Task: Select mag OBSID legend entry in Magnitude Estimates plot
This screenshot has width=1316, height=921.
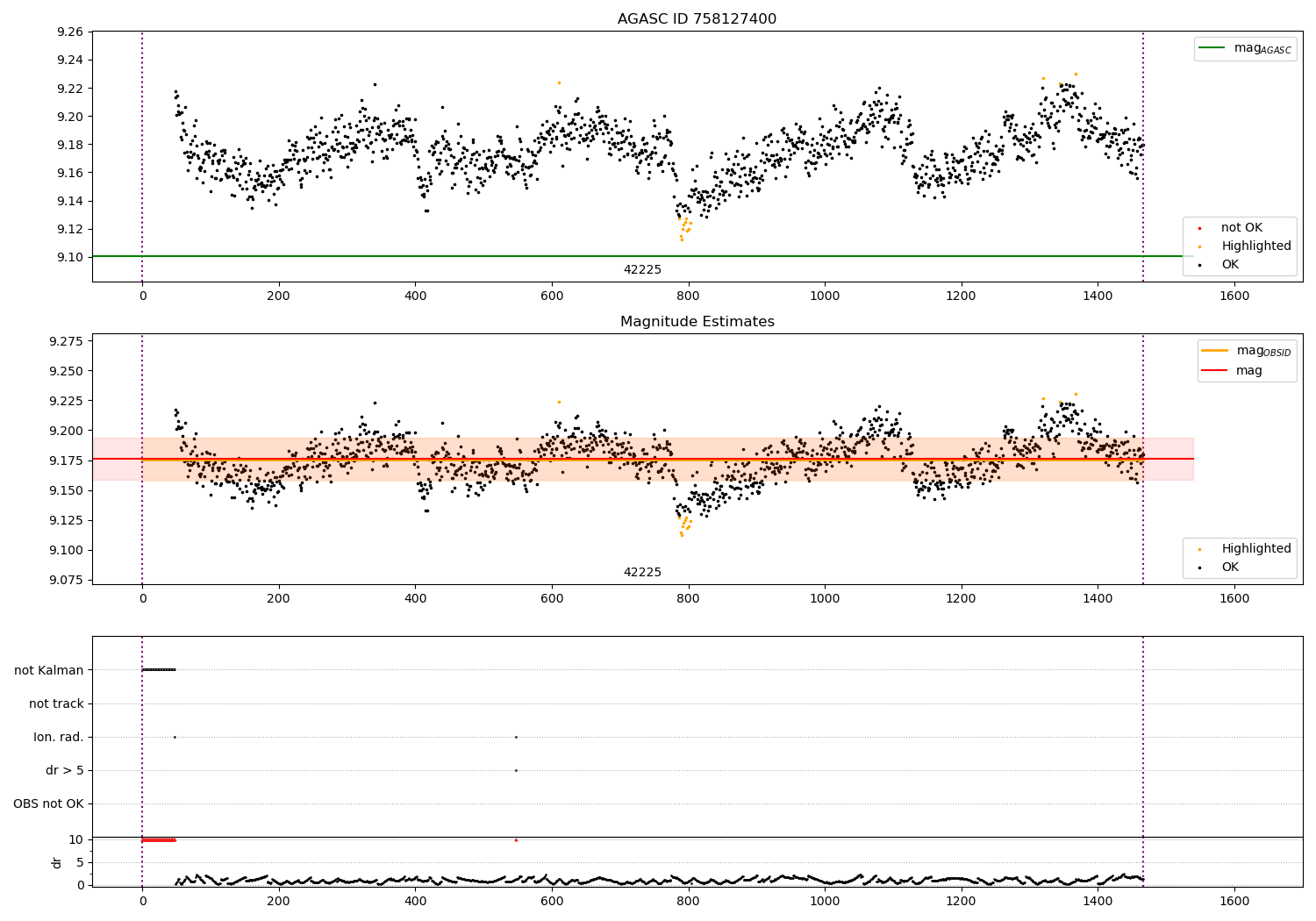Action: pos(1246,351)
